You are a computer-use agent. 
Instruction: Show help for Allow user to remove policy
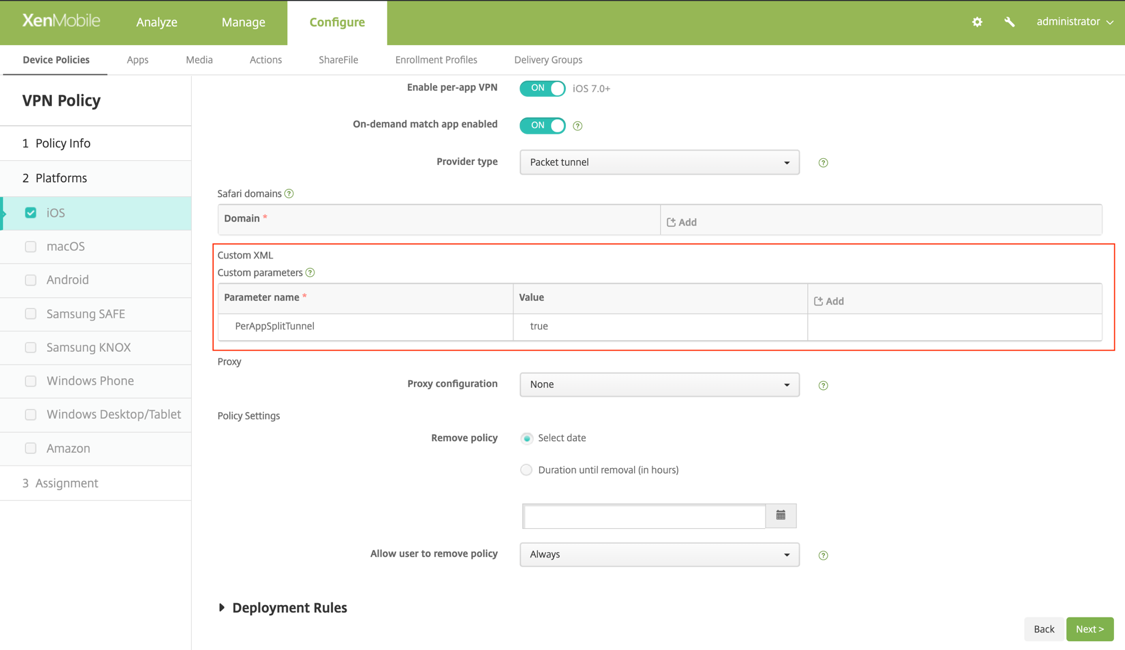pyautogui.click(x=823, y=555)
